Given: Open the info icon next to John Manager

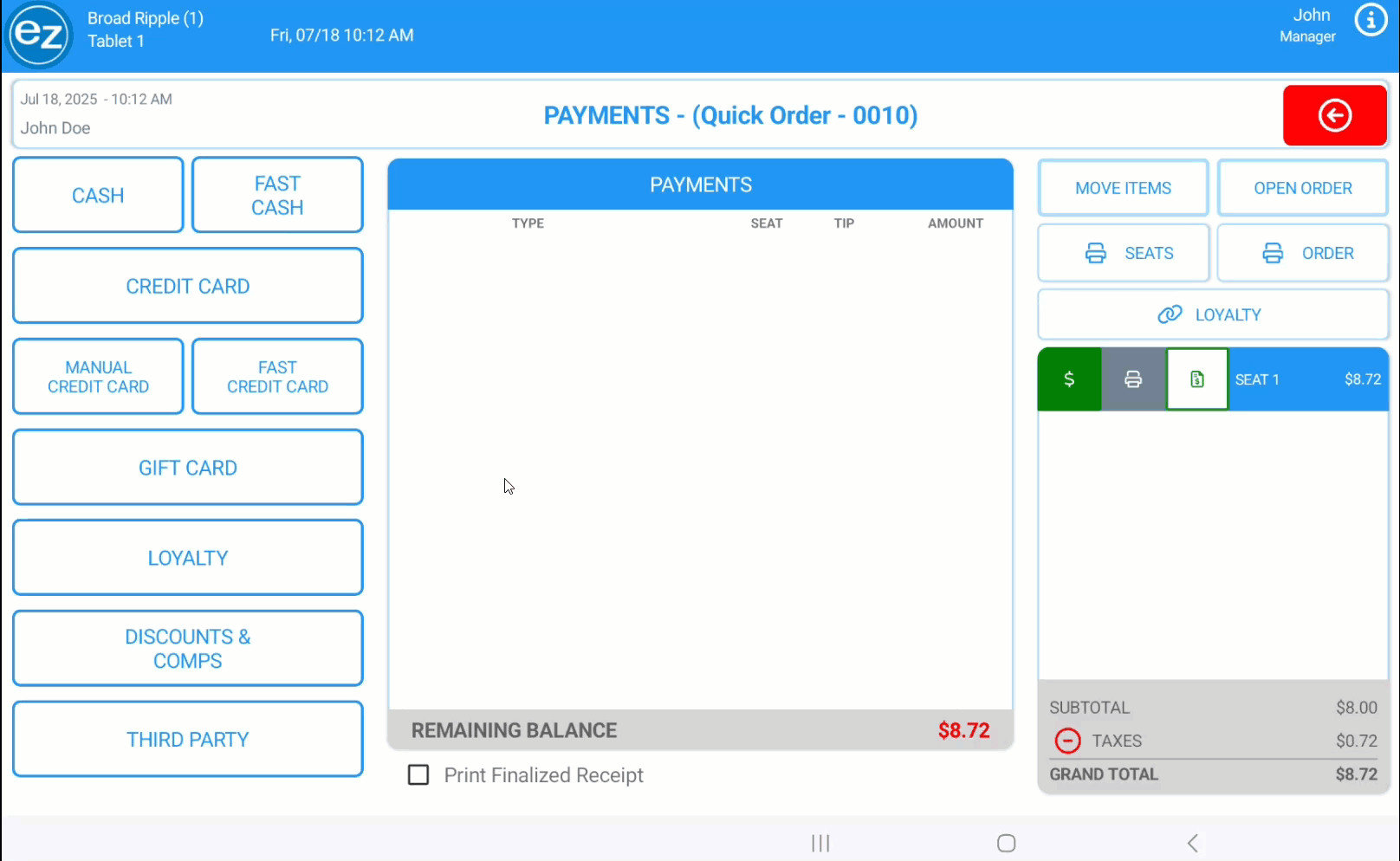Looking at the screenshot, I should pos(1371,20).
